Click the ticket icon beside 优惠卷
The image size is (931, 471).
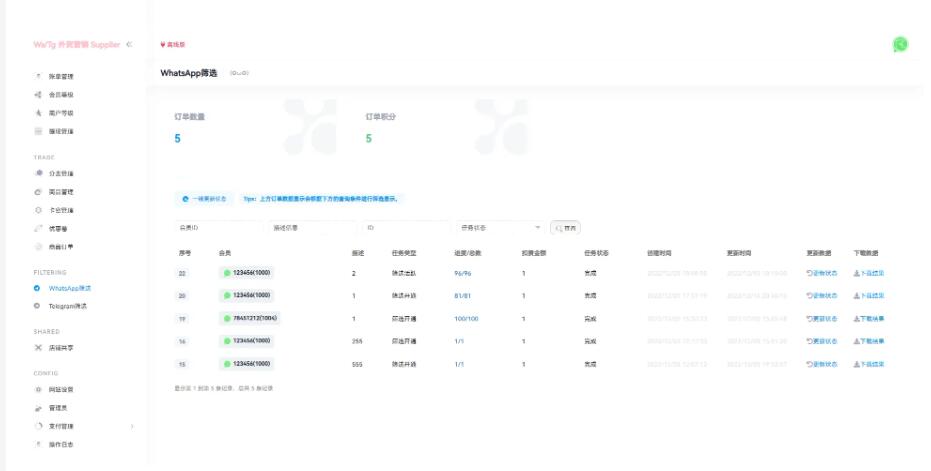pyautogui.click(x=38, y=228)
